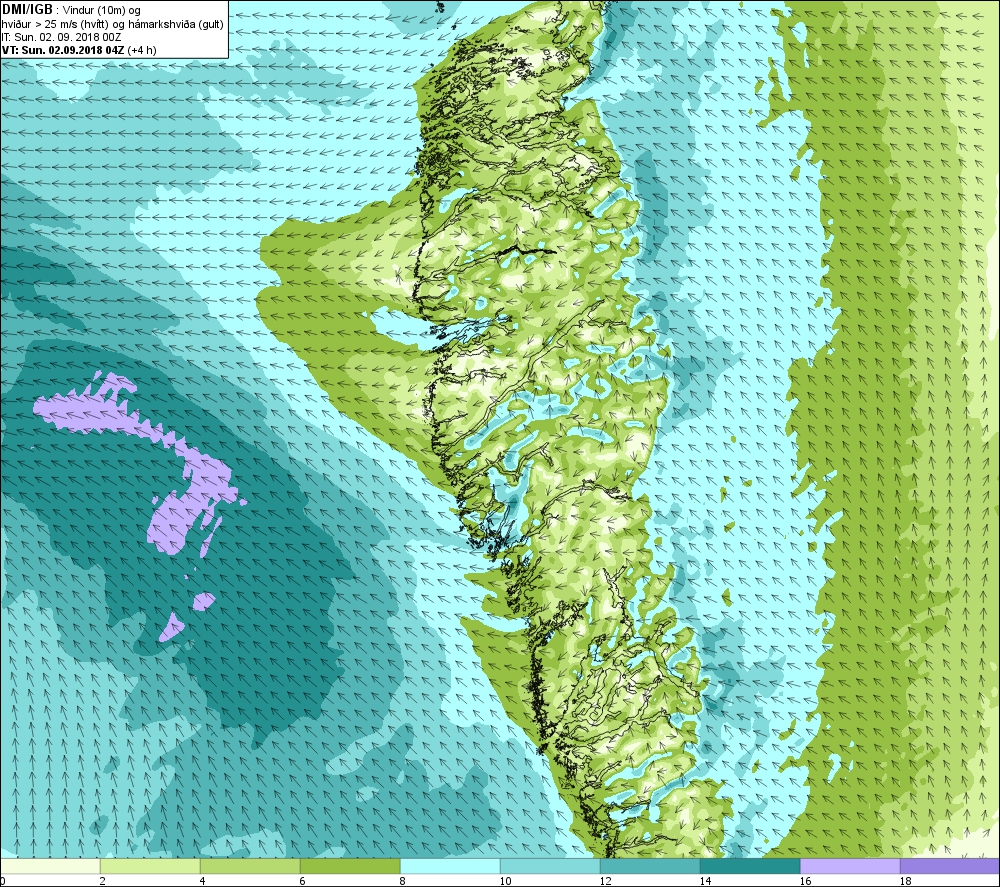Click the 8-10 m/s light cyan swatch
1000x887 pixels.
point(450,866)
